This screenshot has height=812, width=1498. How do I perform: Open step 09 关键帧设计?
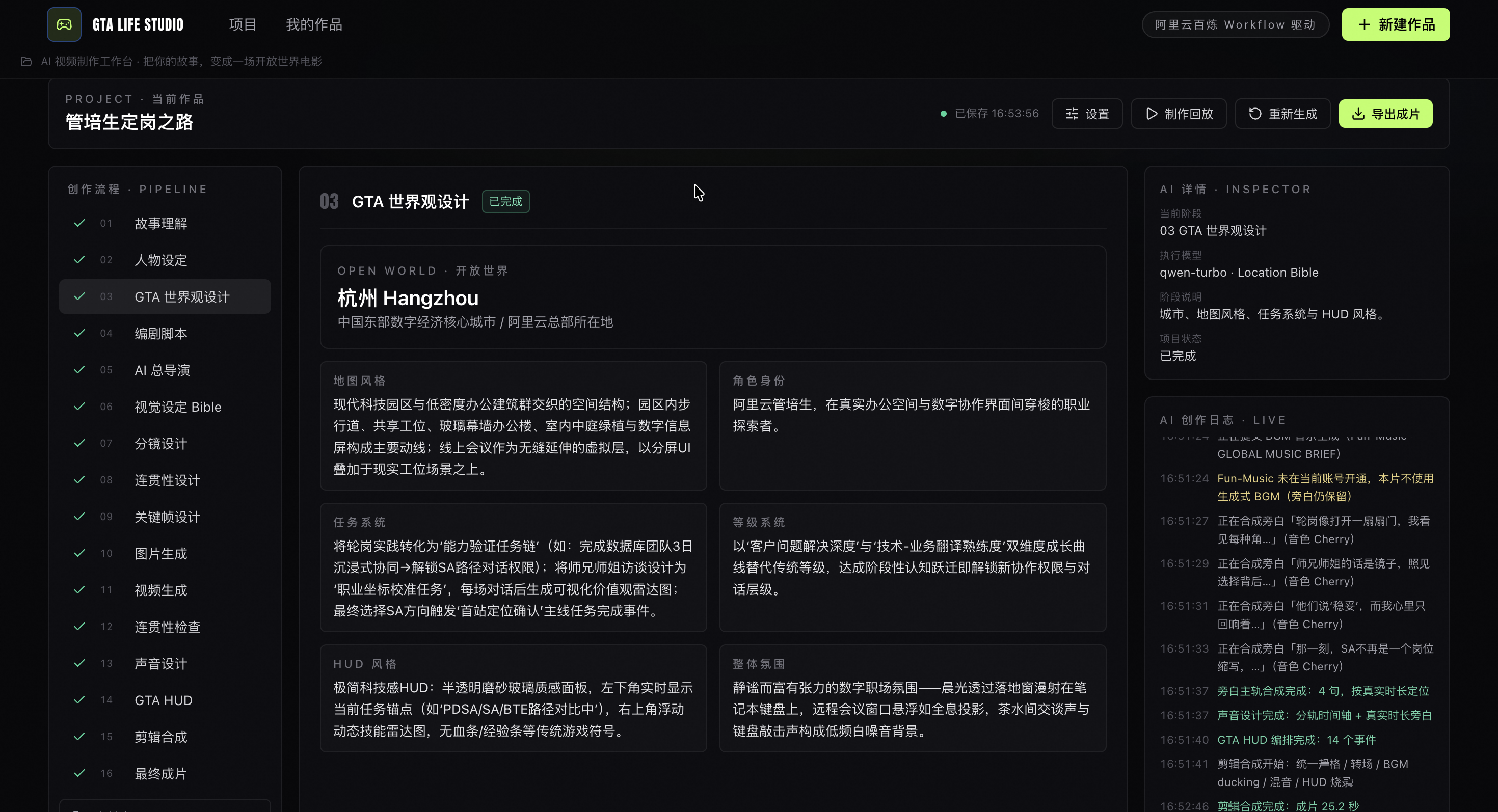pyautogui.click(x=165, y=517)
